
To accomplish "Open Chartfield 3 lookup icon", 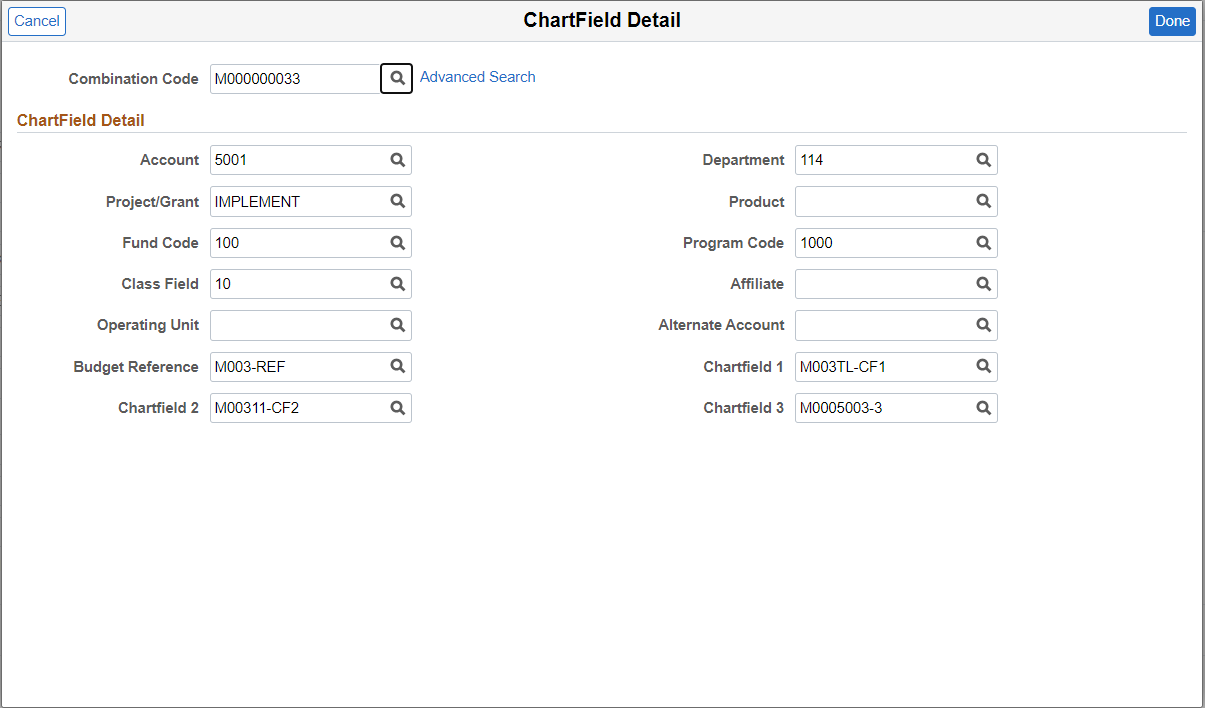I will [x=983, y=407].
